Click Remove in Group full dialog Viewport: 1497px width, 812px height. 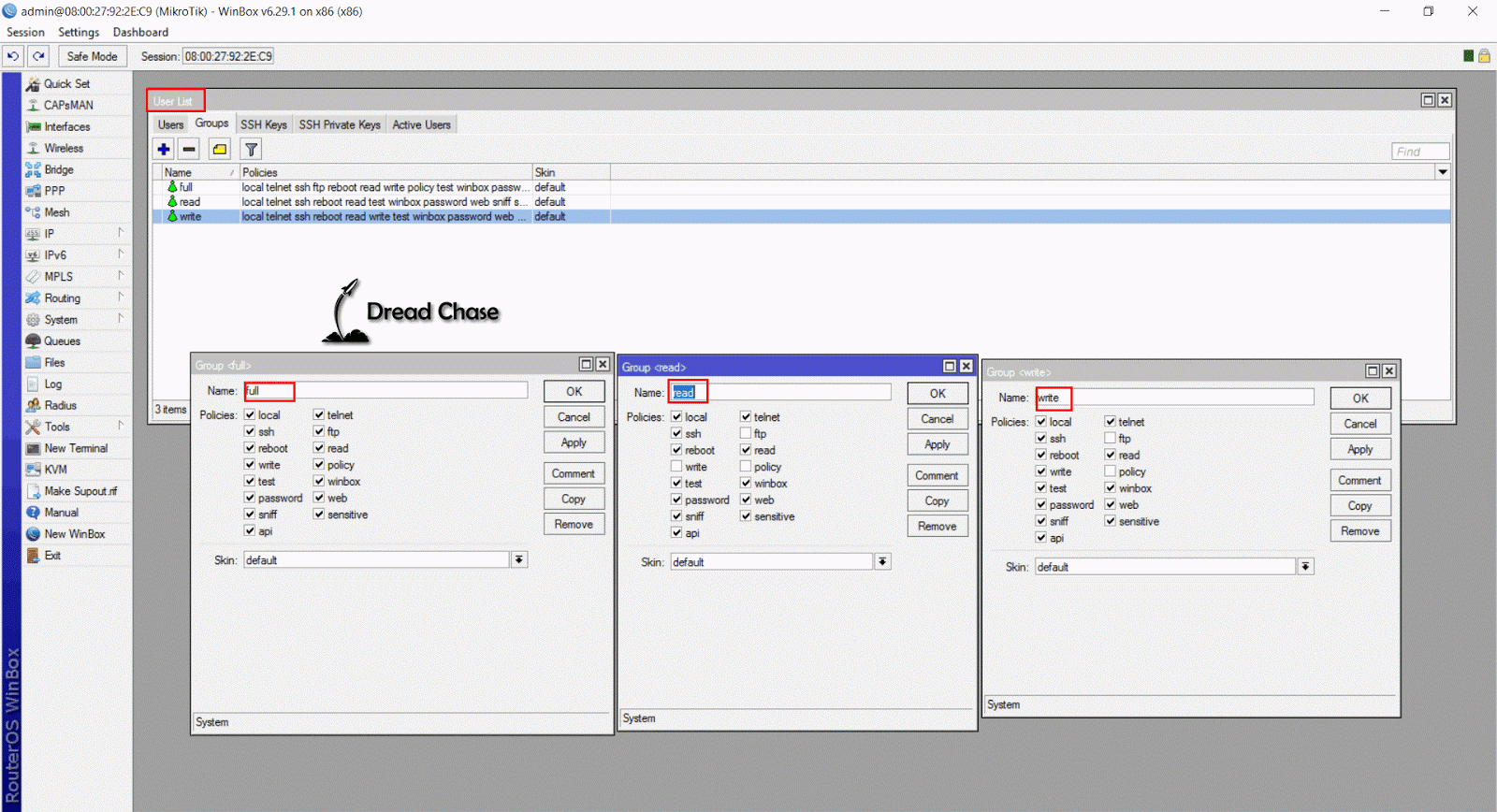[574, 524]
